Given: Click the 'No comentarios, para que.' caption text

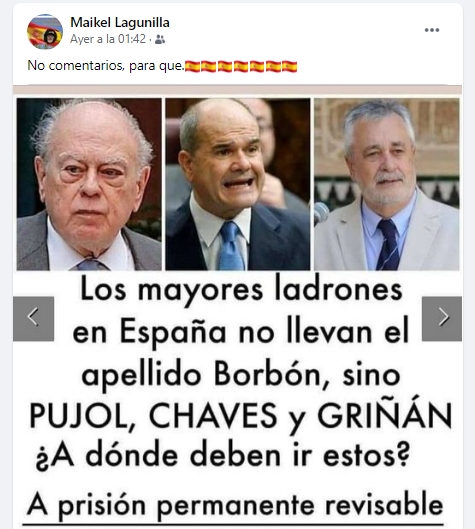Looking at the screenshot, I should point(106,65).
